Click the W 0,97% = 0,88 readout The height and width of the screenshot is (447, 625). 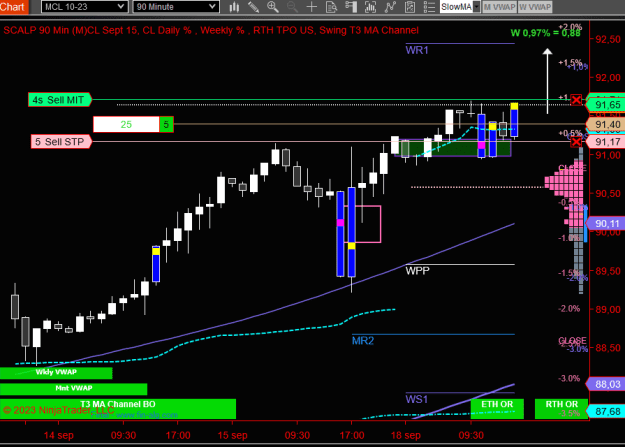tap(546, 33)
